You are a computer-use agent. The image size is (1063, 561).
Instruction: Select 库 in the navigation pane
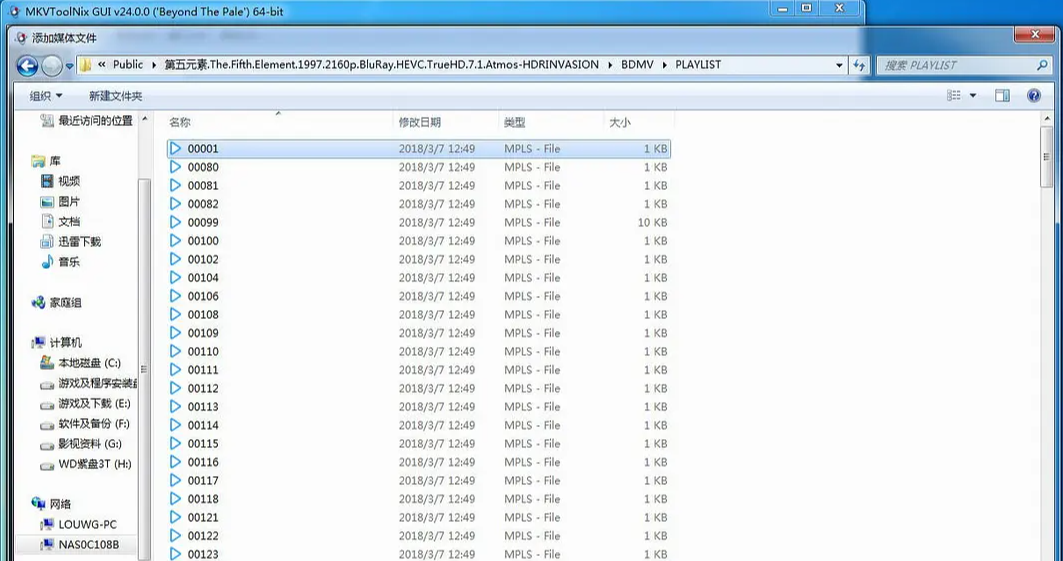(46, 161)
